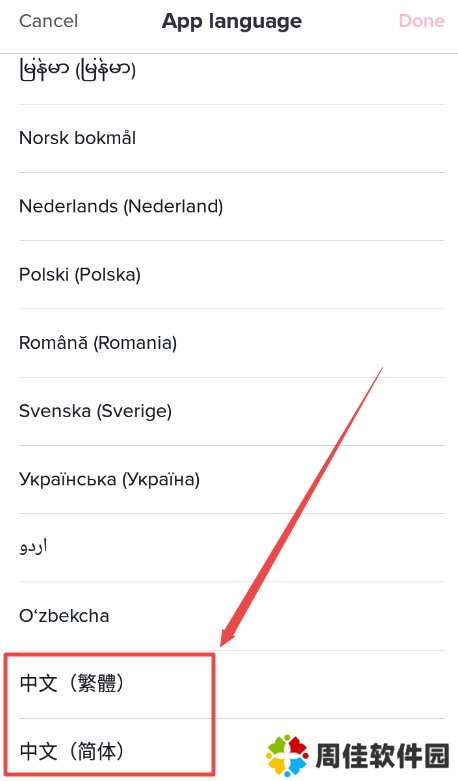Select O'zbekcha from the list
Viewport: 458px width, 781px height.
231,616
